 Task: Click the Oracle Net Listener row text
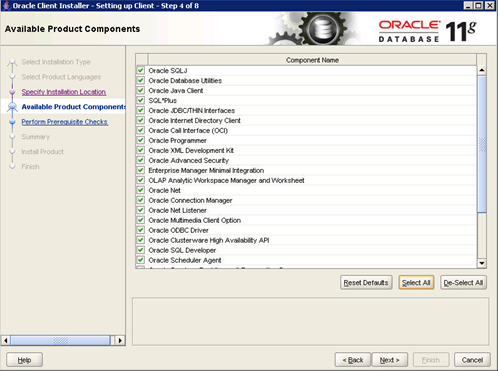pos(177,210)
